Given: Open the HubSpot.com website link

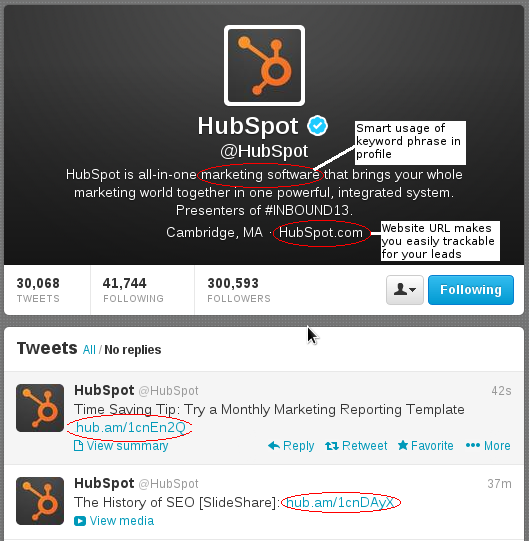Looking at the screenshot, I should point(321,233).
